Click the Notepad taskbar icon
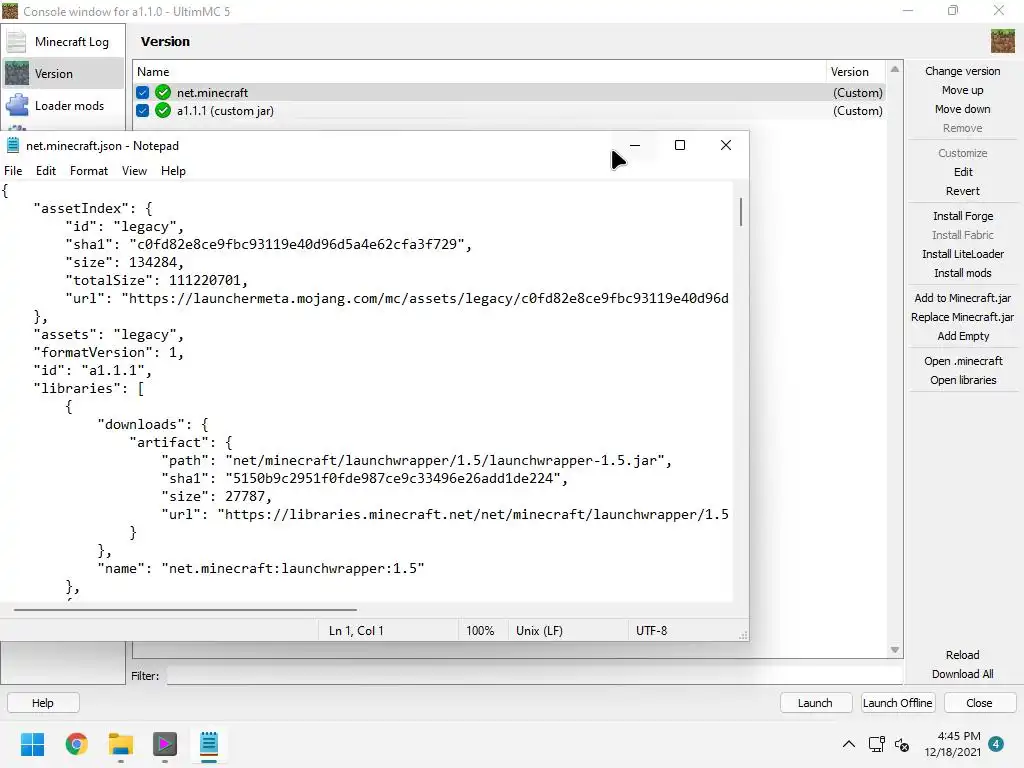 [209, 744]
